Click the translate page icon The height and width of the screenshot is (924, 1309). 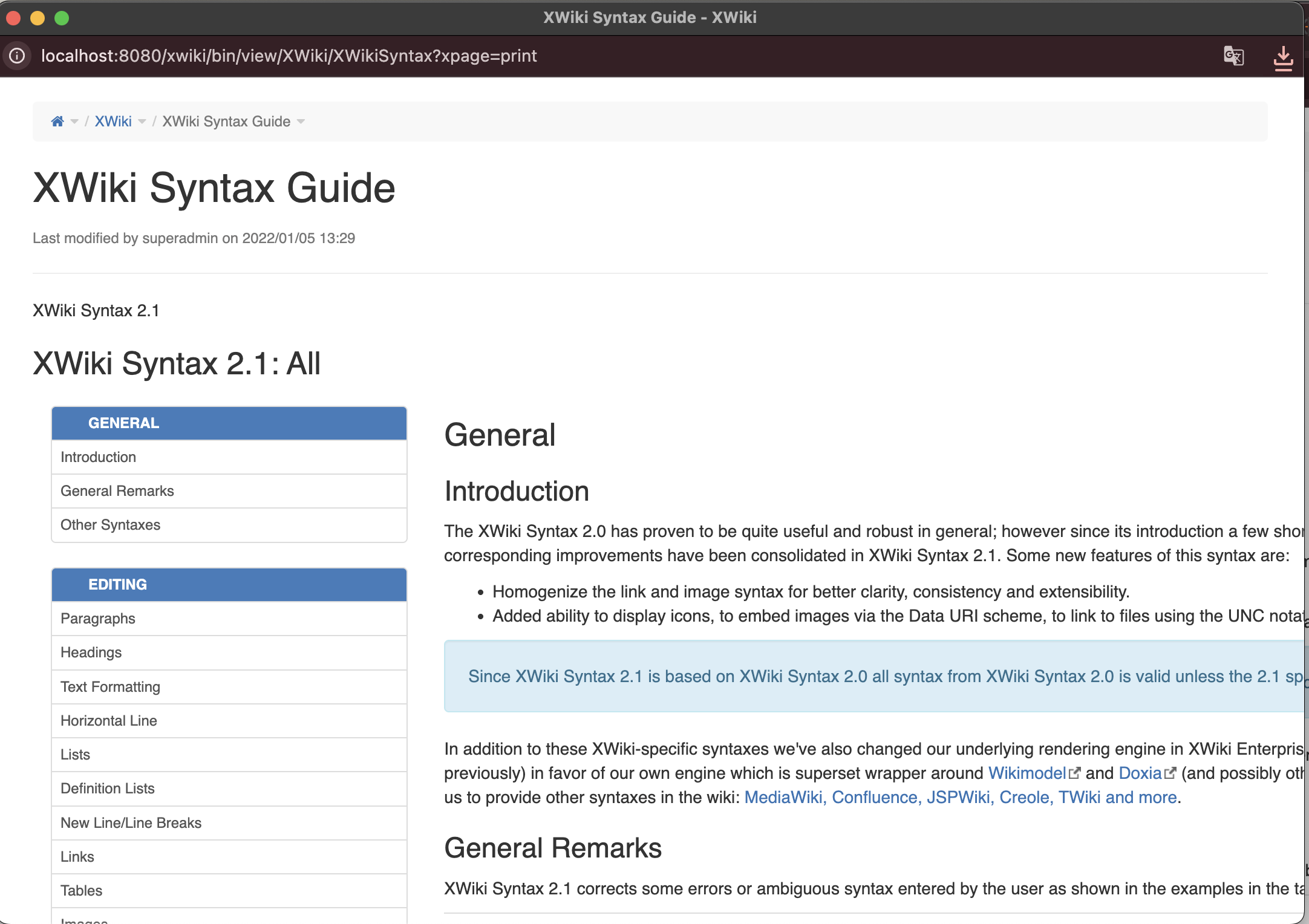coord(1233,56)
